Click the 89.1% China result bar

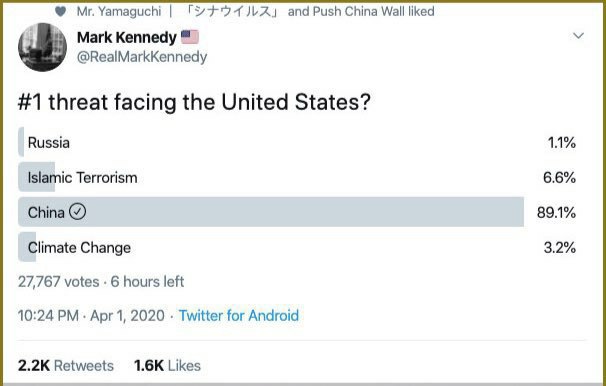(271, 212)
